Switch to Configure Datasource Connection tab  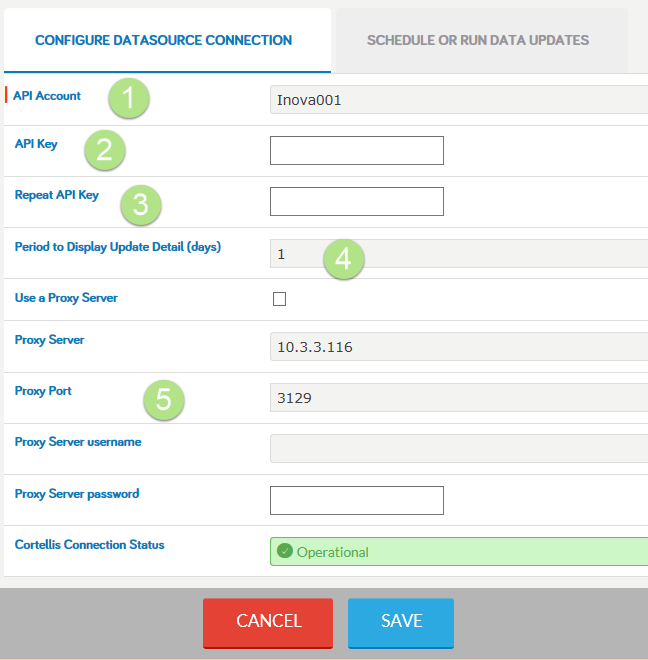click(x=167, y=40)
